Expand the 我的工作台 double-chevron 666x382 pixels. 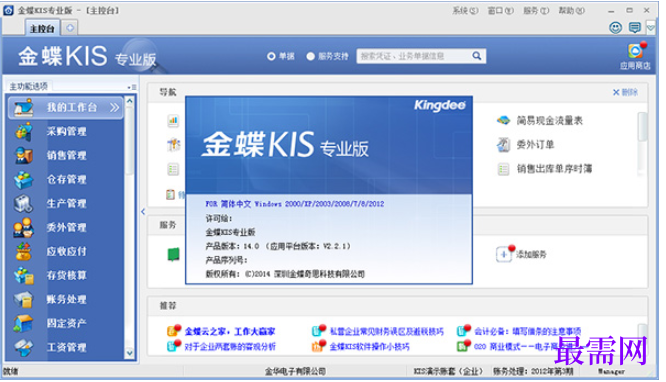pyautogui.click(x=114, y=108)
